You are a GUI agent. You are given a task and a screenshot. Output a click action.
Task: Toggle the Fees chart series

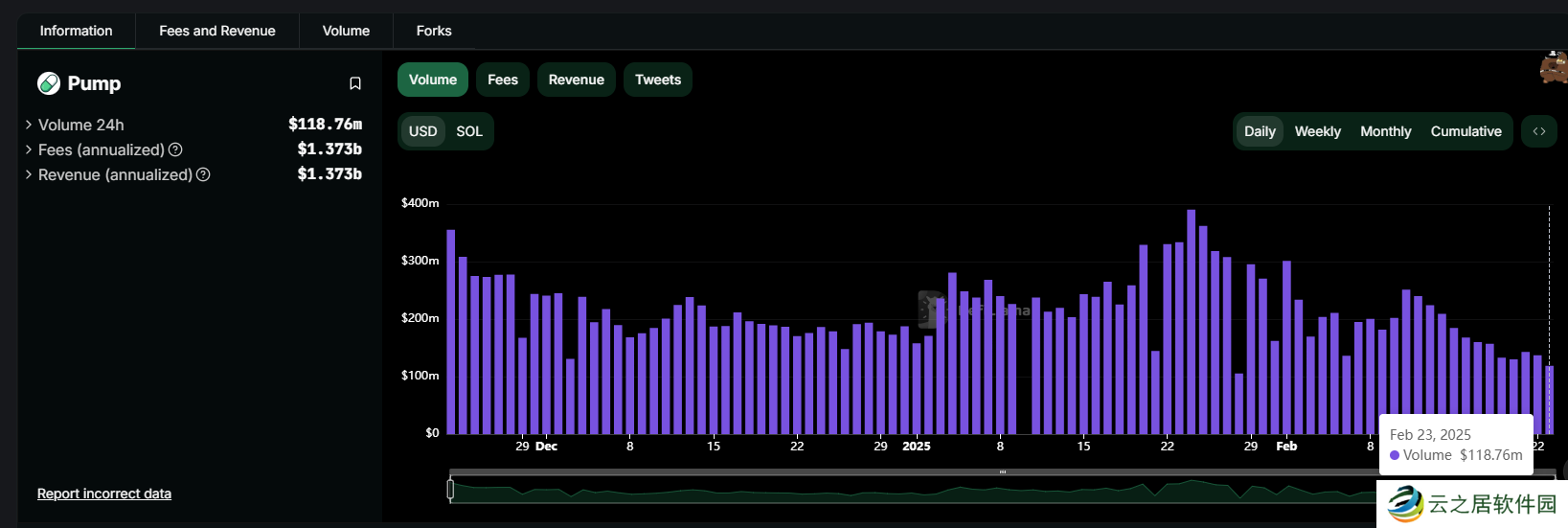[502, 80]
